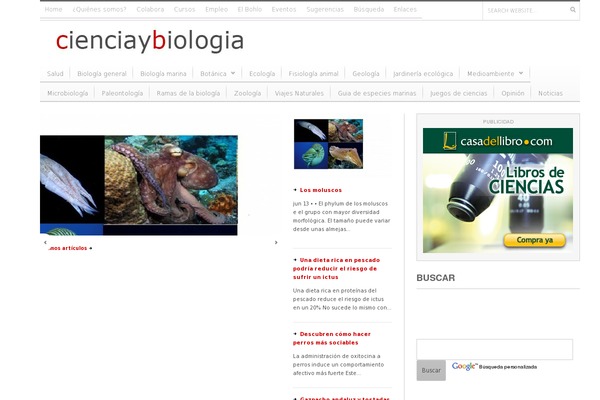The image size is (600, 400).
Task: Select the Paleontología category
Action: point(122,93)
